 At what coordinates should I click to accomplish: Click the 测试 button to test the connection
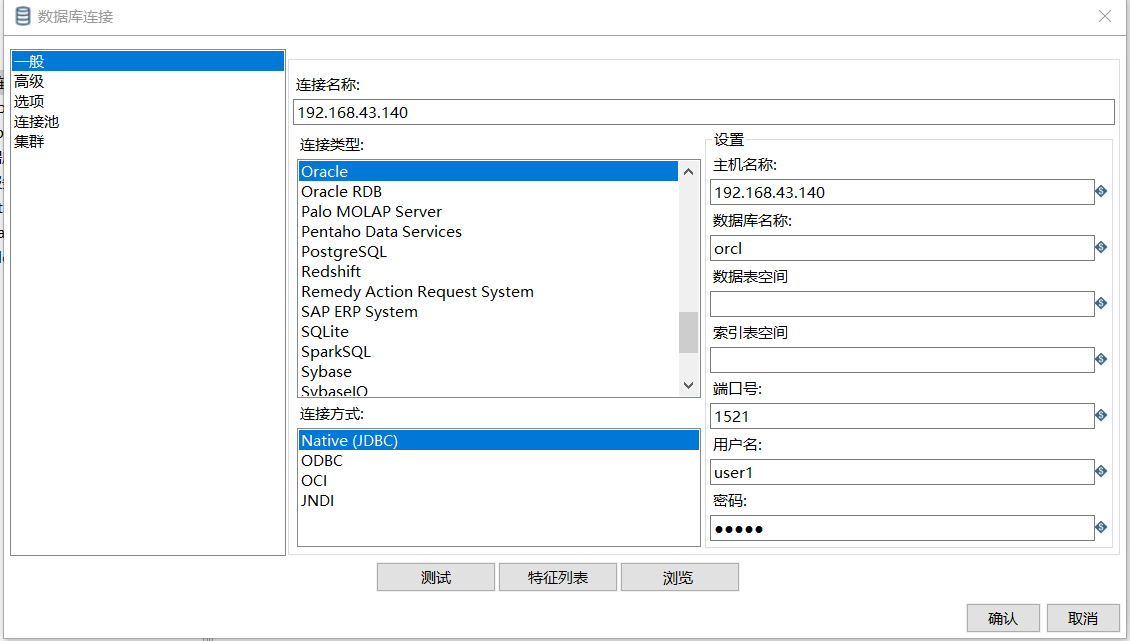point(435,576)
